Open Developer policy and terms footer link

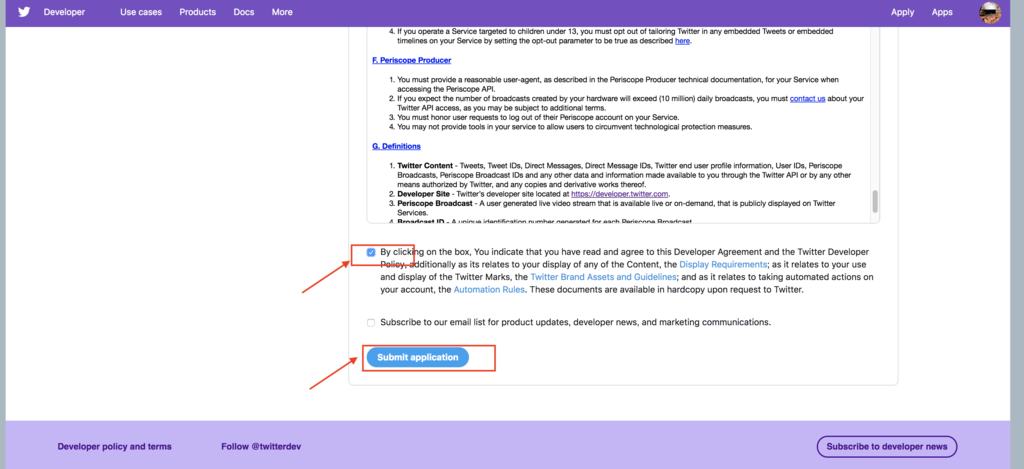click(114, 447)
